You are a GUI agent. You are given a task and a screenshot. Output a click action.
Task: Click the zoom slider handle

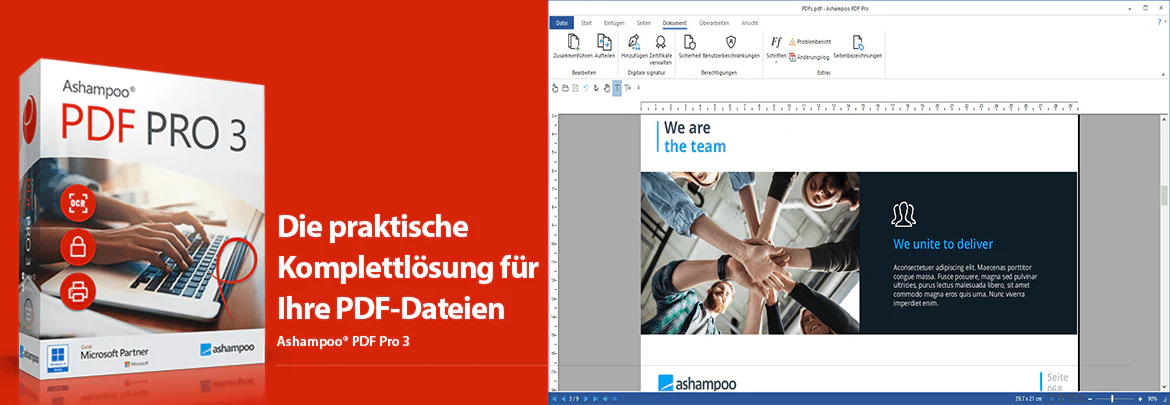1112,398
